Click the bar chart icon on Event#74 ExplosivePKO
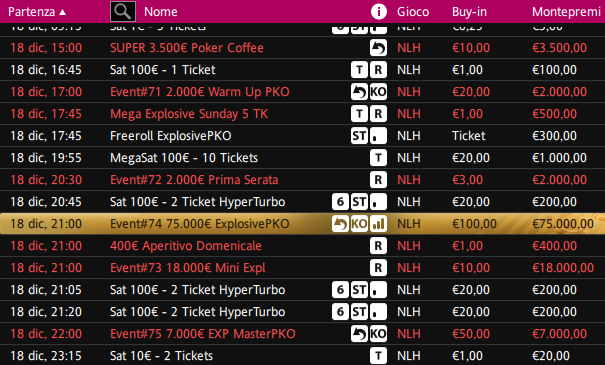This screenshot has width=605, height=365. 378,224
